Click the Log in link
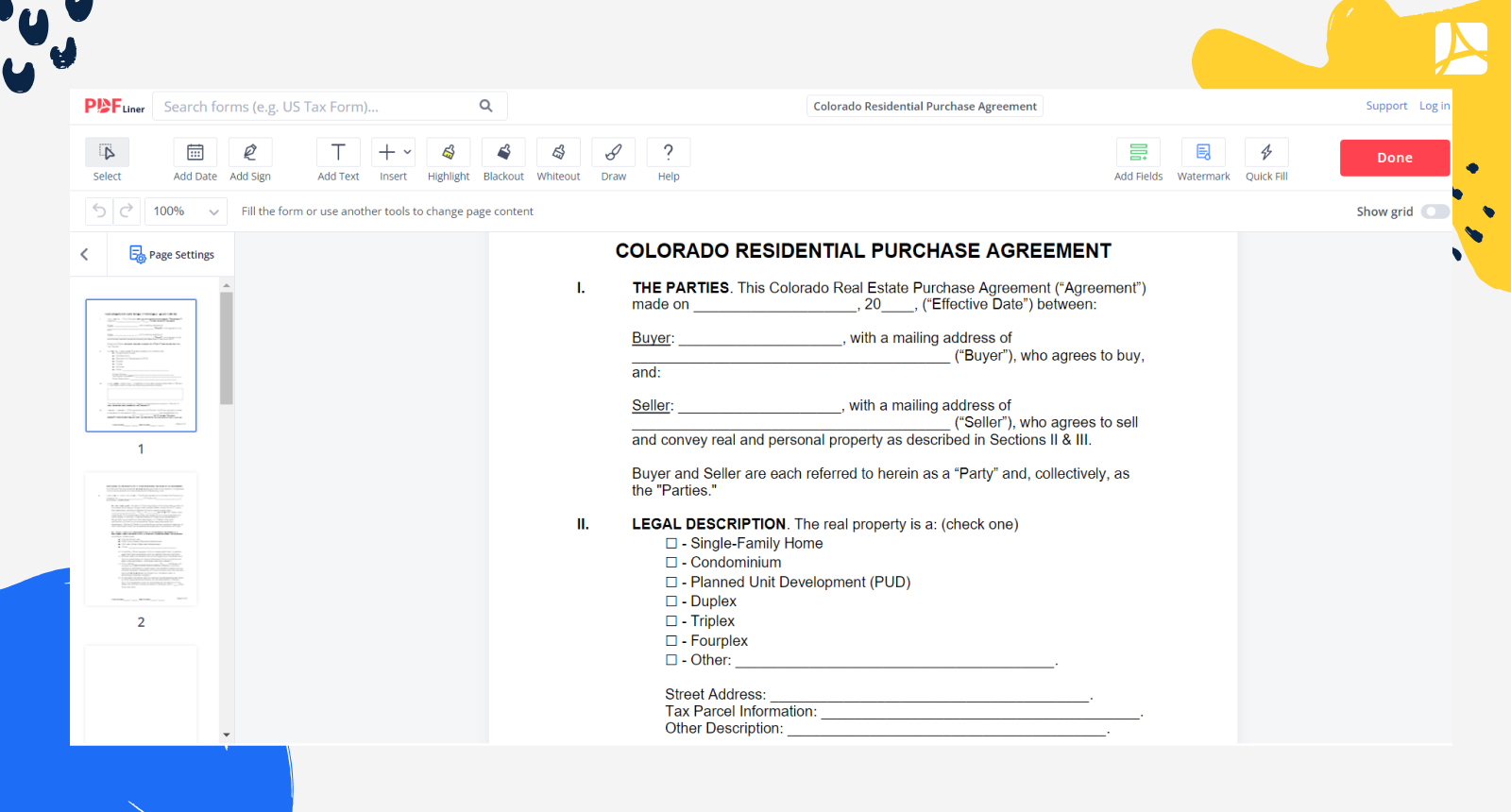Viewport: 1511px width, 812px height. (x=1434, y=106)
